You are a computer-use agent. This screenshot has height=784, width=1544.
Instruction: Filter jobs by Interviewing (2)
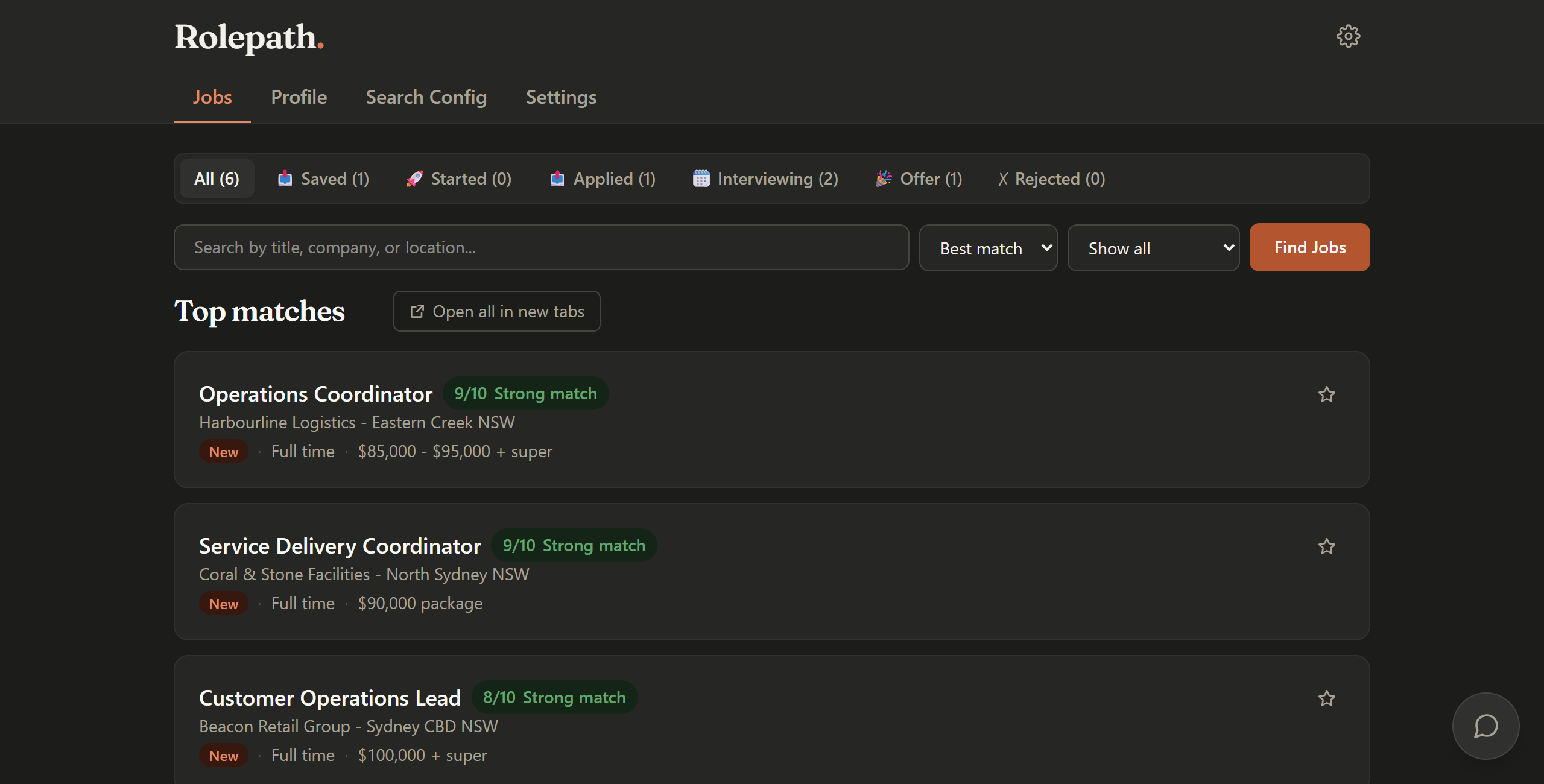pyautogui.click(x=765, y=179)
